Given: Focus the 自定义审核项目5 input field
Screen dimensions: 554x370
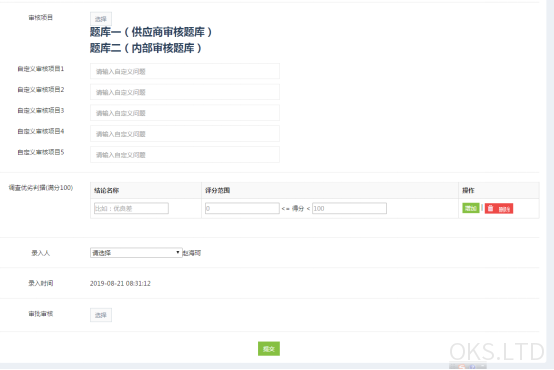Looking at the screenshot, I should point(185,155).
